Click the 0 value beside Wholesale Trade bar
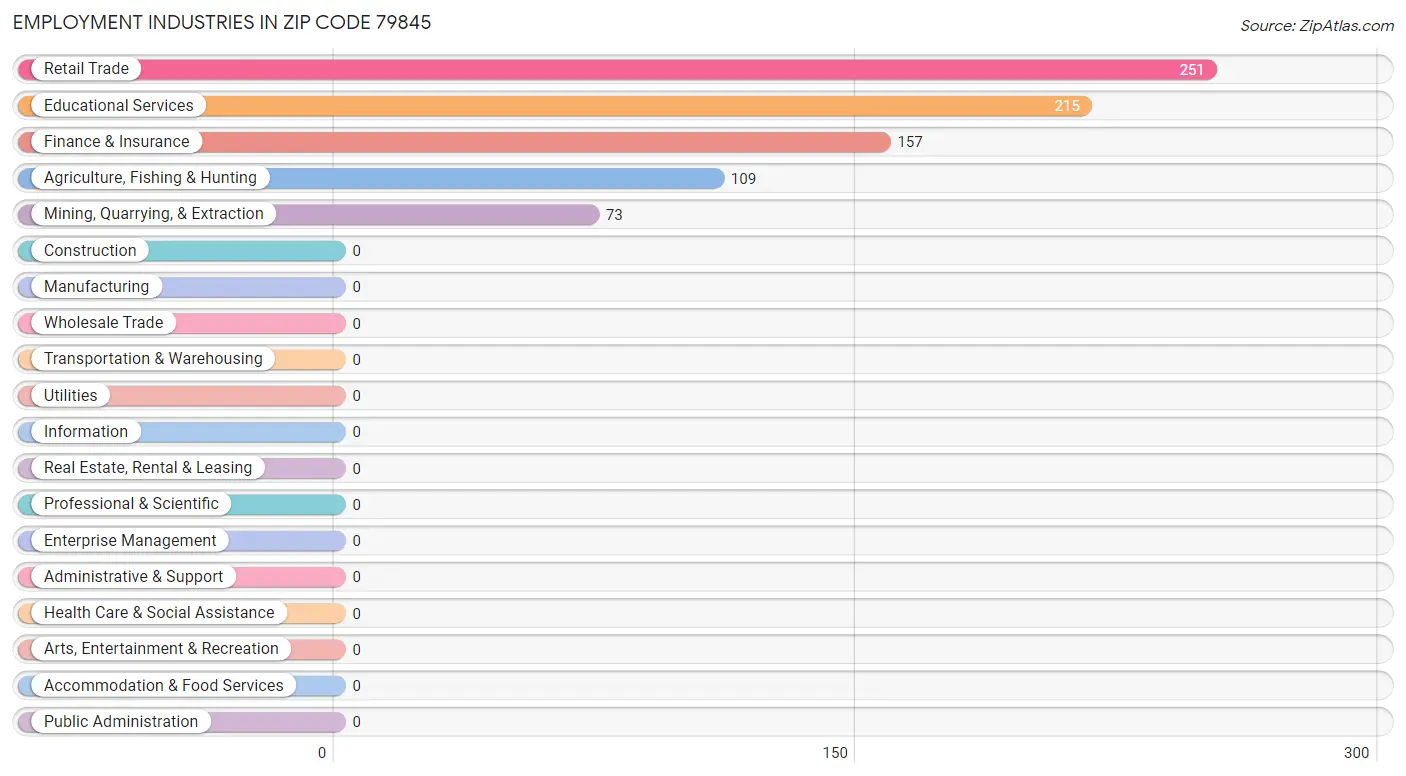The width and height of the screenshot is (1406, 776). [x=356, y=324]
